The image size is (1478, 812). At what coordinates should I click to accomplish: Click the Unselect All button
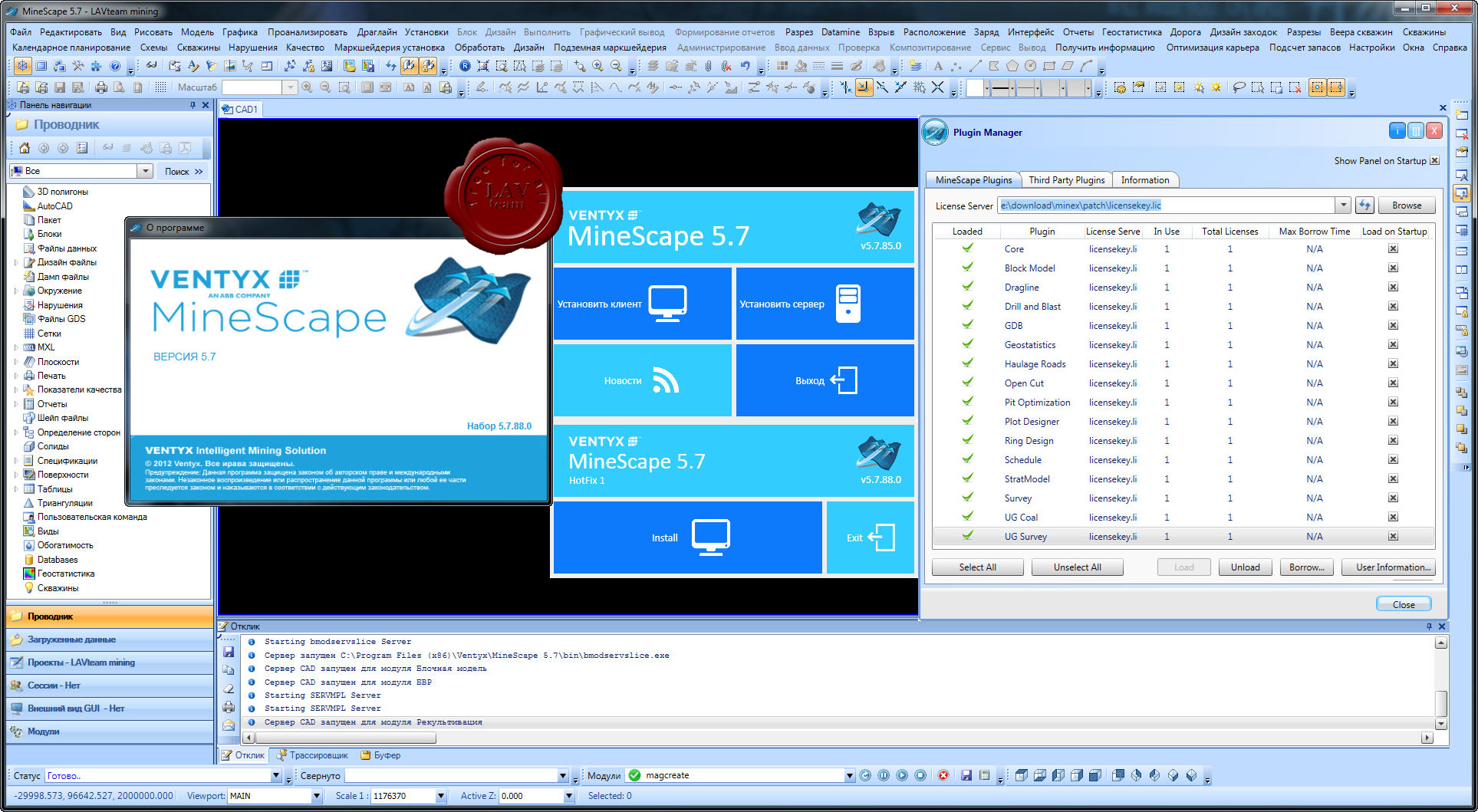click(x=1077, y=567)
